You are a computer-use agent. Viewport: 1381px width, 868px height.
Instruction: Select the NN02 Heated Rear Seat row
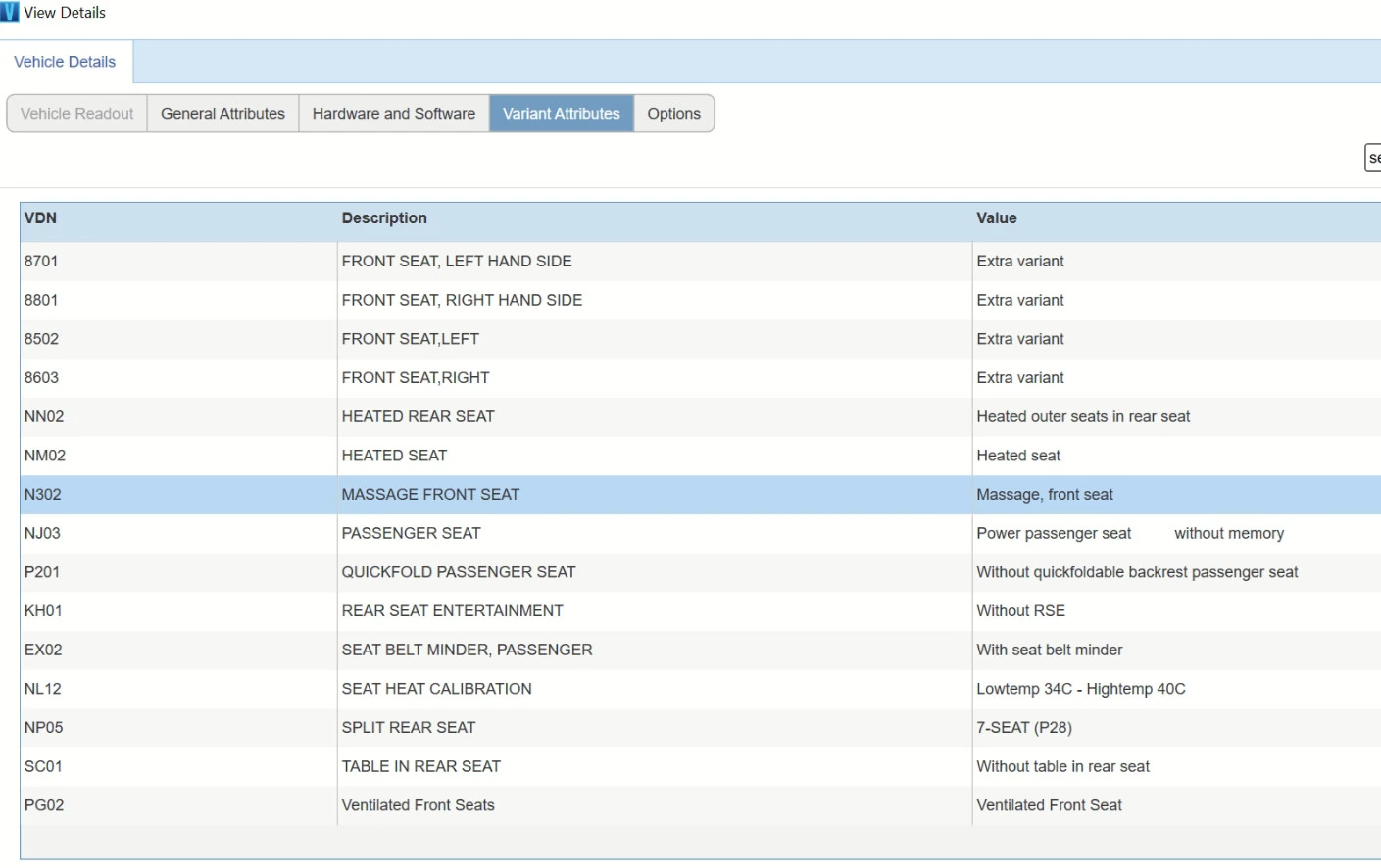418,416
